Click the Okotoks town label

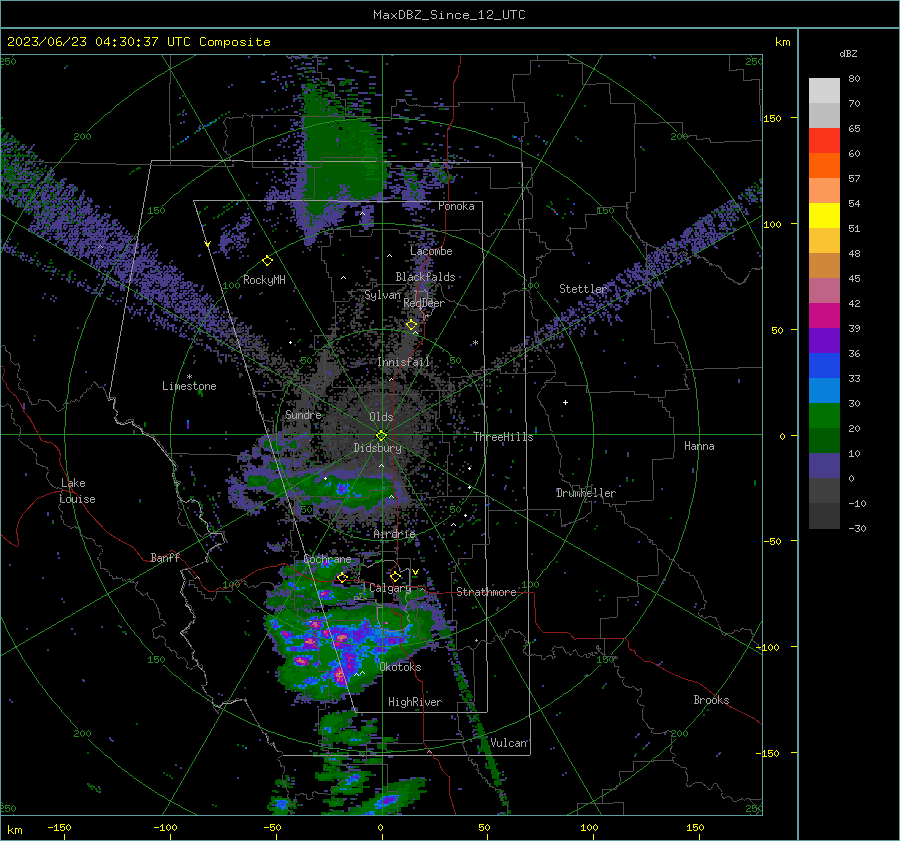400,667
